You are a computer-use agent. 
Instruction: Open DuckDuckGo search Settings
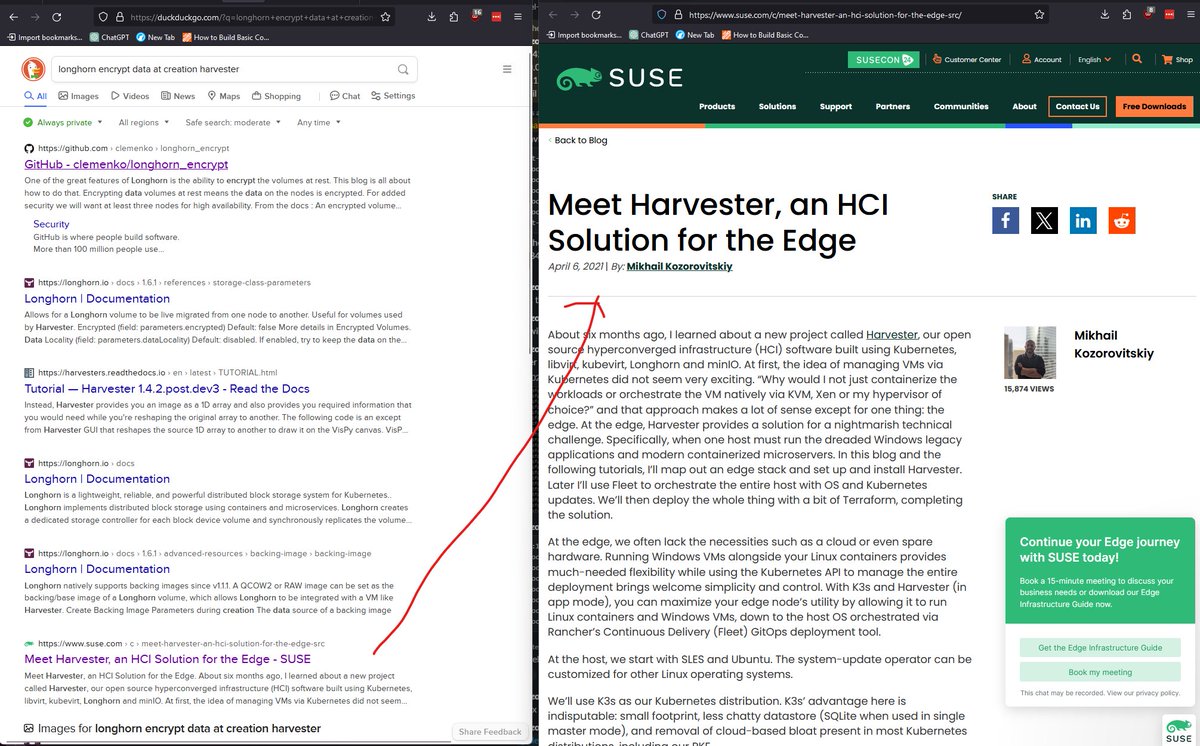(x=393, y=96)
